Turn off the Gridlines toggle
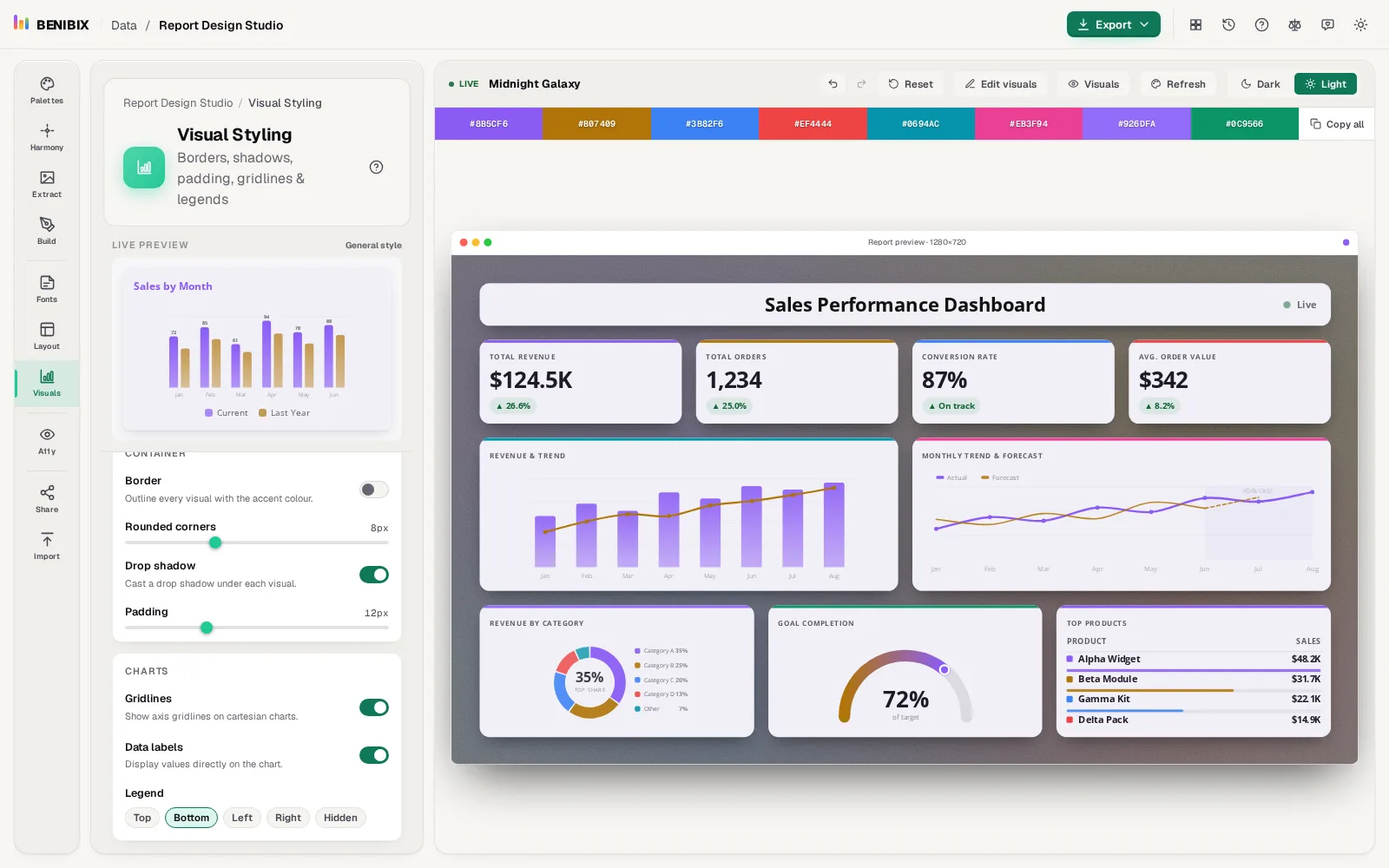1389x868 pixels. coord(374,707)
